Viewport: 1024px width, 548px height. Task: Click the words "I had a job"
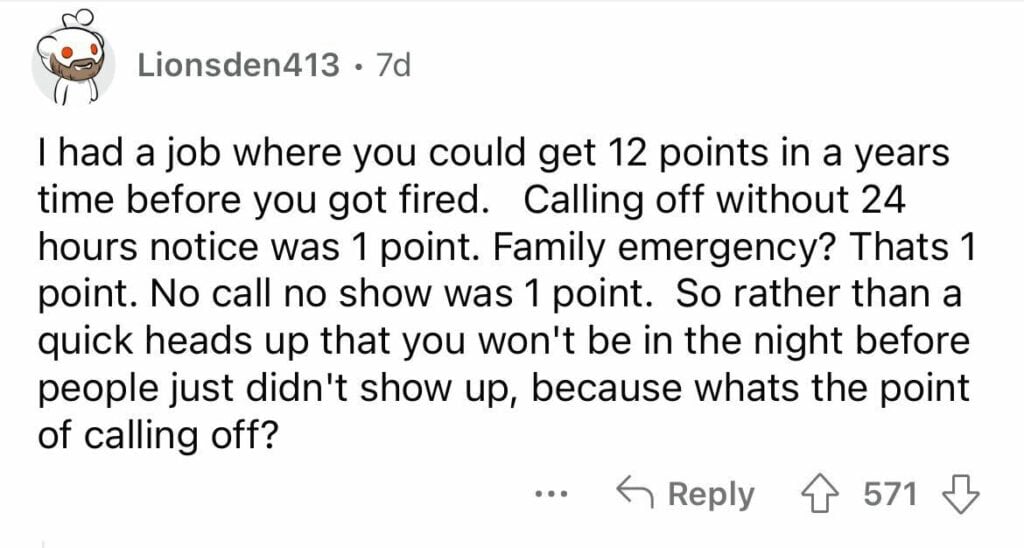pos(129,154)
